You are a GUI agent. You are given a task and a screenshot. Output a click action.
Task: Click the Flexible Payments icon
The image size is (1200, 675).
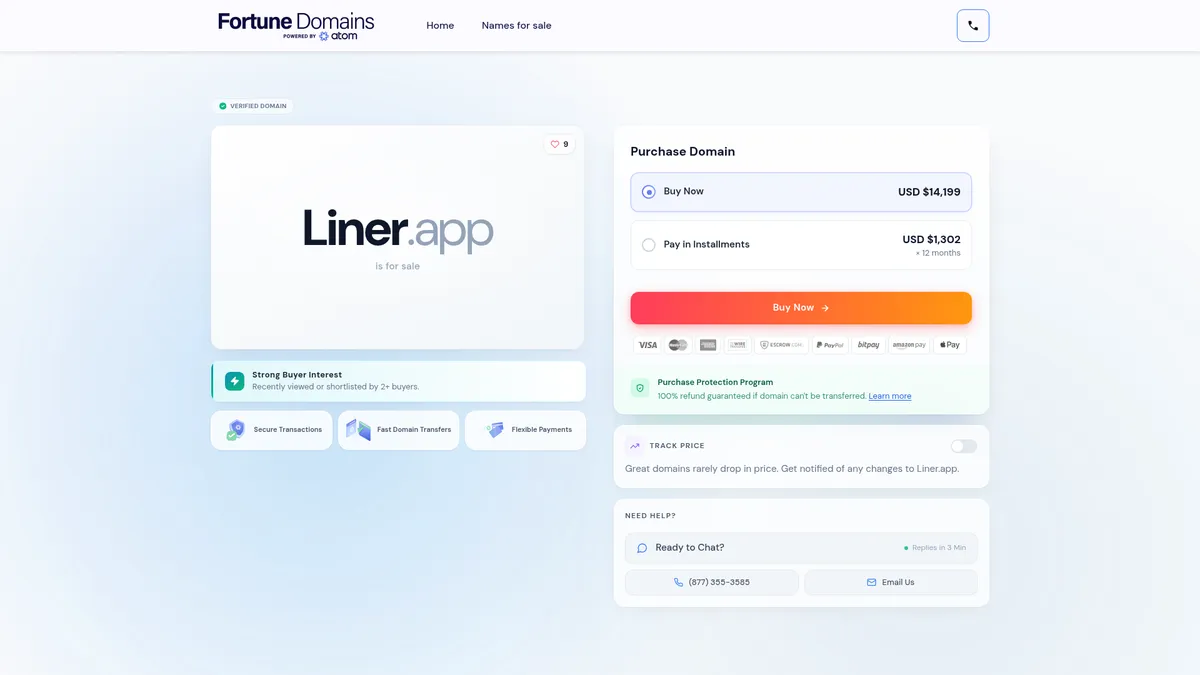pos(495,430)
